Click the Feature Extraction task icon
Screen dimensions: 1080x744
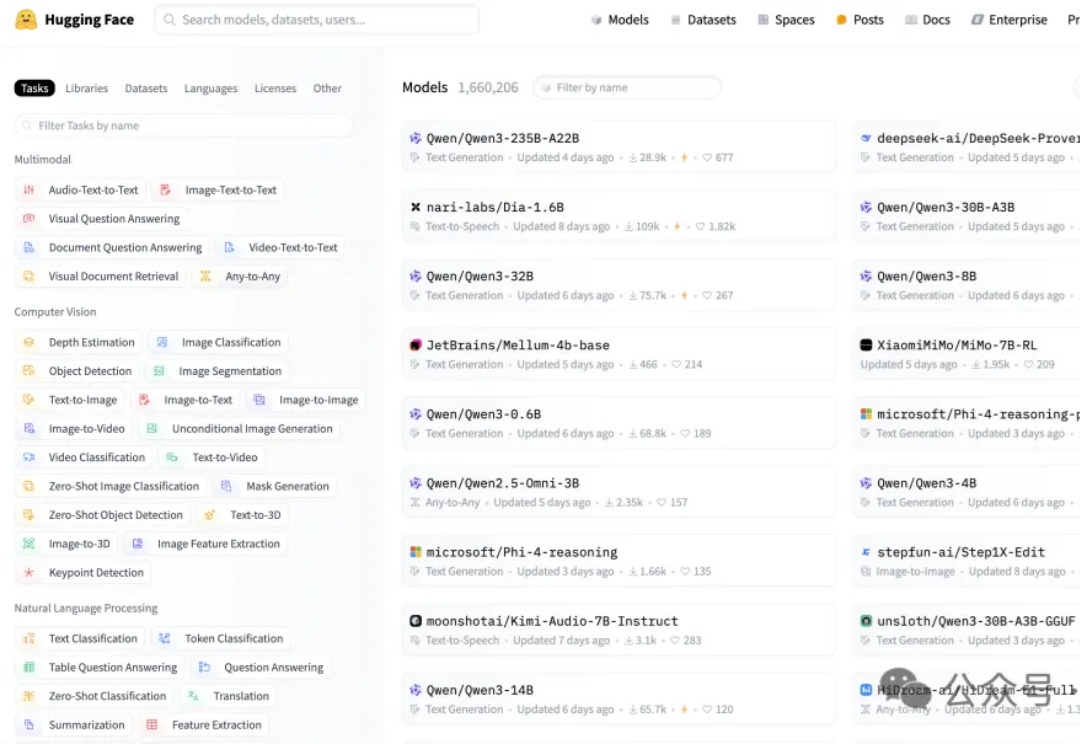pos(152,725)
